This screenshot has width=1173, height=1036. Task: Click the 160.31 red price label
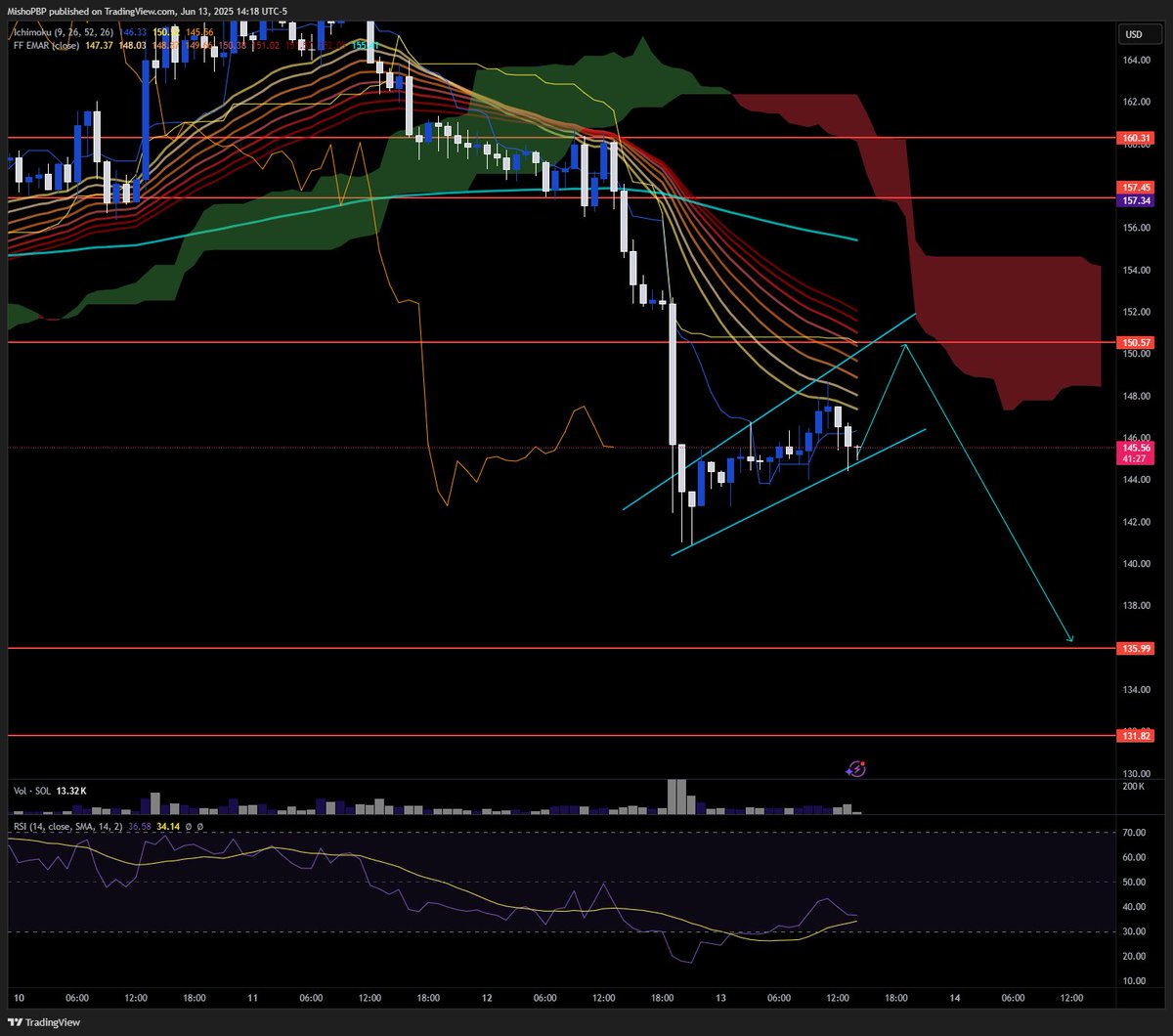(x=1134, y=139)
